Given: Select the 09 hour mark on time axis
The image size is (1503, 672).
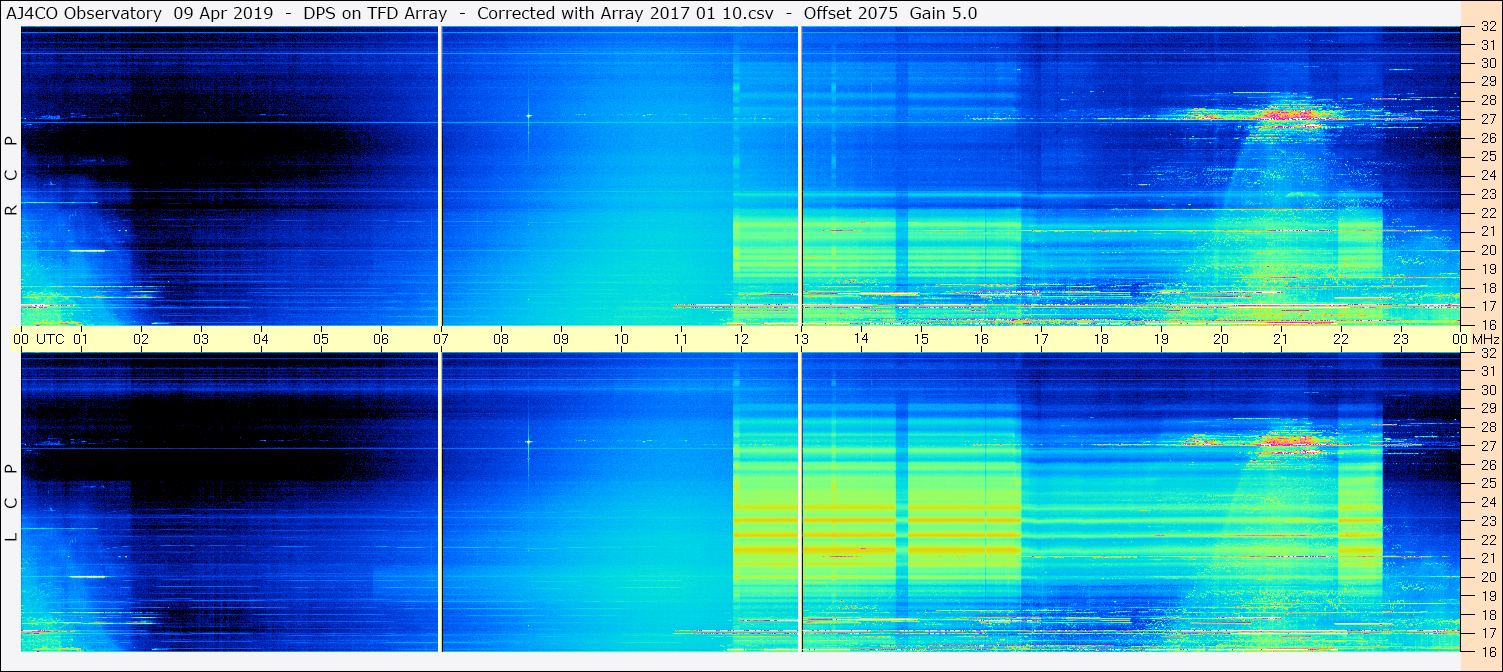Looking at the screenshot, I should coord(561,339).
